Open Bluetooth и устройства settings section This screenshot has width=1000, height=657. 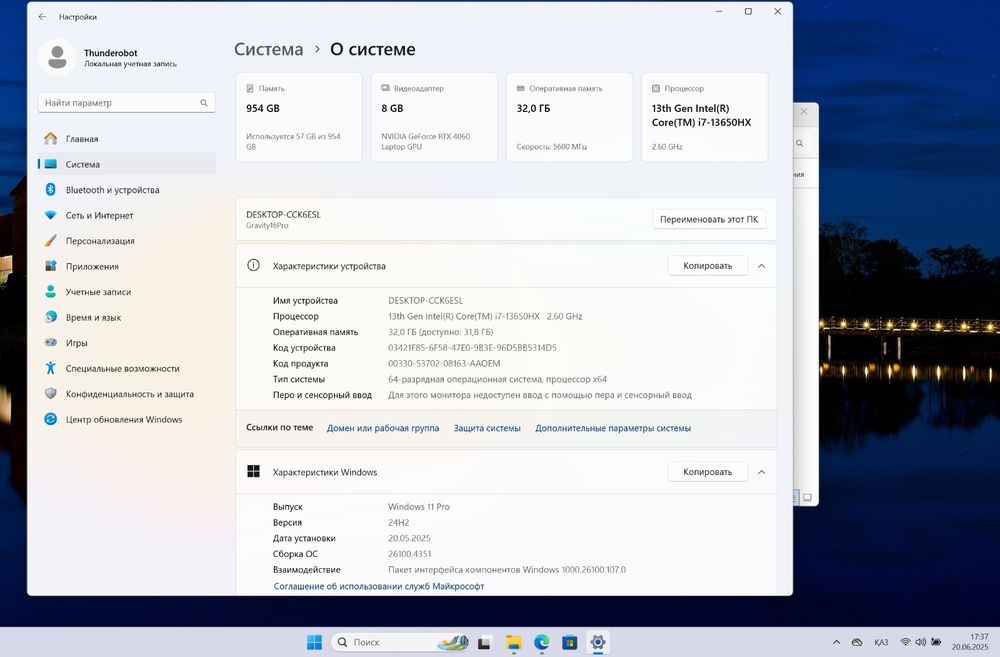(112, 190)
